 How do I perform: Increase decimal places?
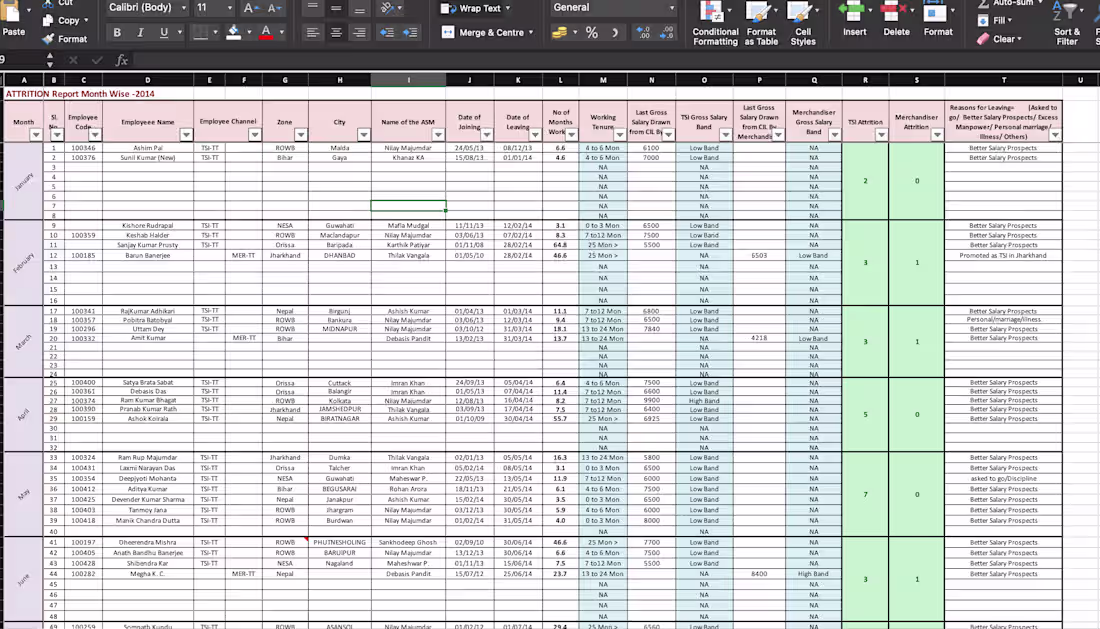click(x=643, y=32)
